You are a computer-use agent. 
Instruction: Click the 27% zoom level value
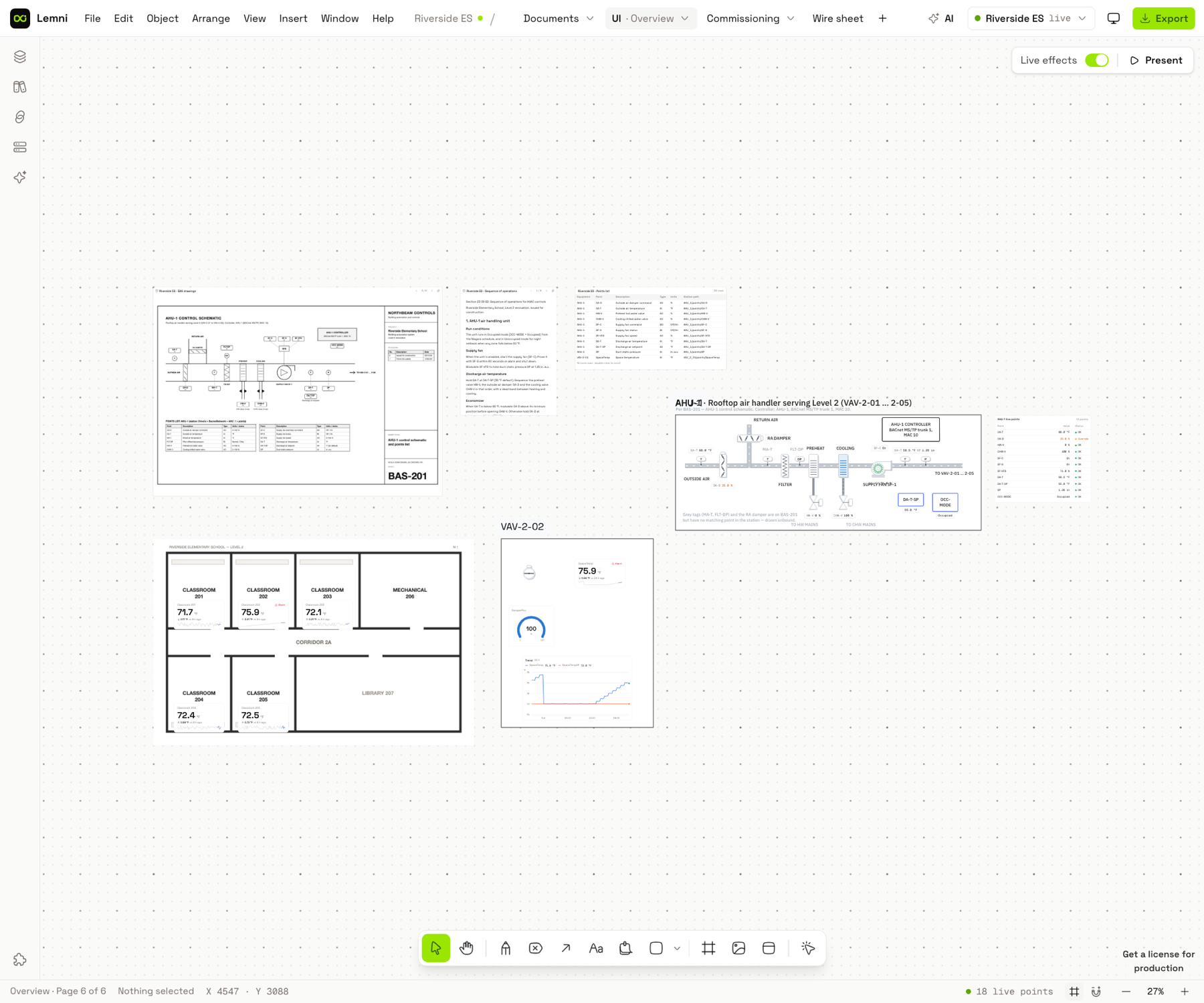(x=1155, y=992)
